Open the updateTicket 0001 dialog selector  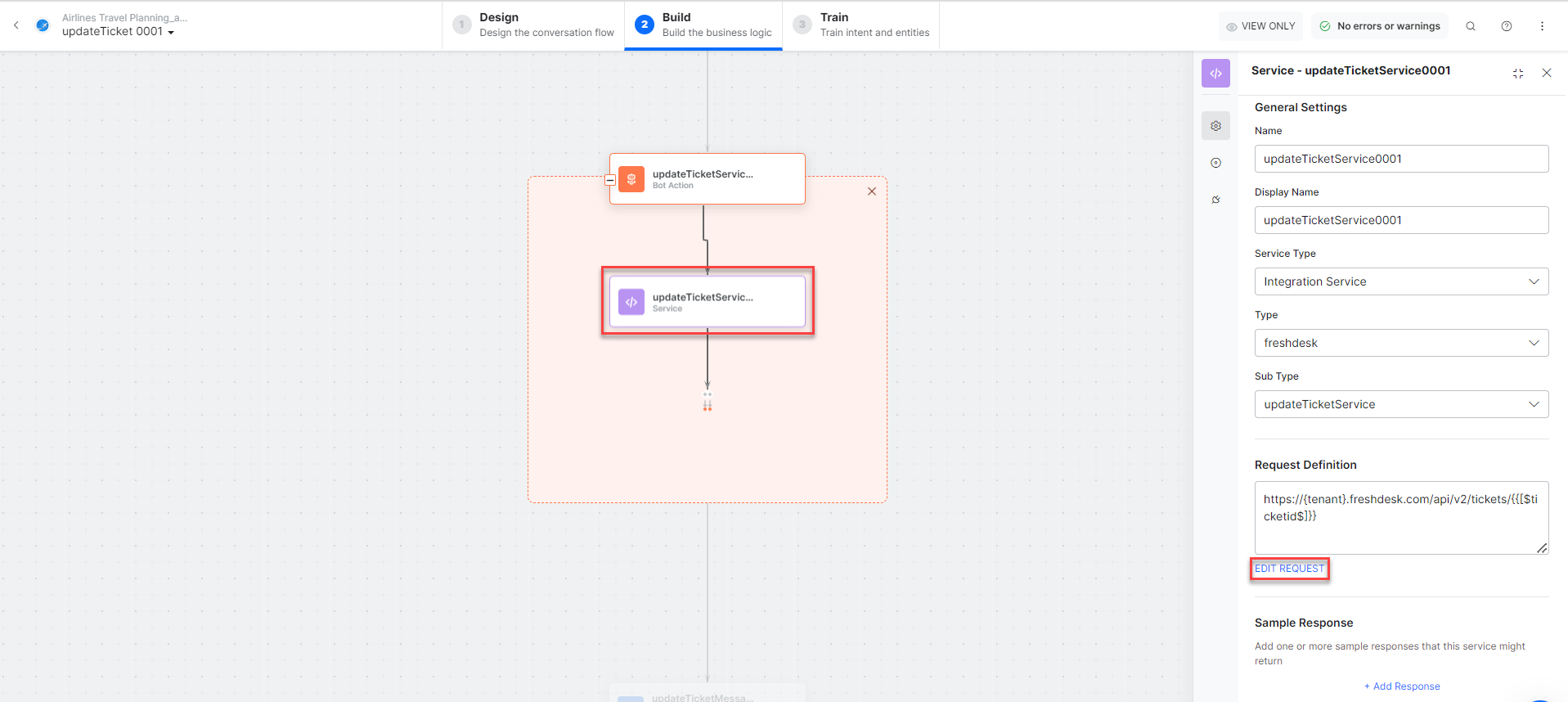[119, 32]
